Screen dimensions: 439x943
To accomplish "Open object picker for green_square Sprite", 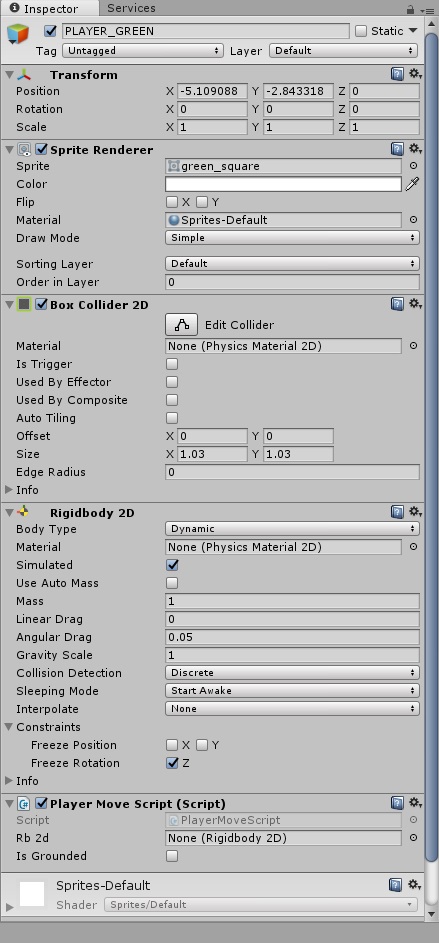I will (x=413, y=166).
